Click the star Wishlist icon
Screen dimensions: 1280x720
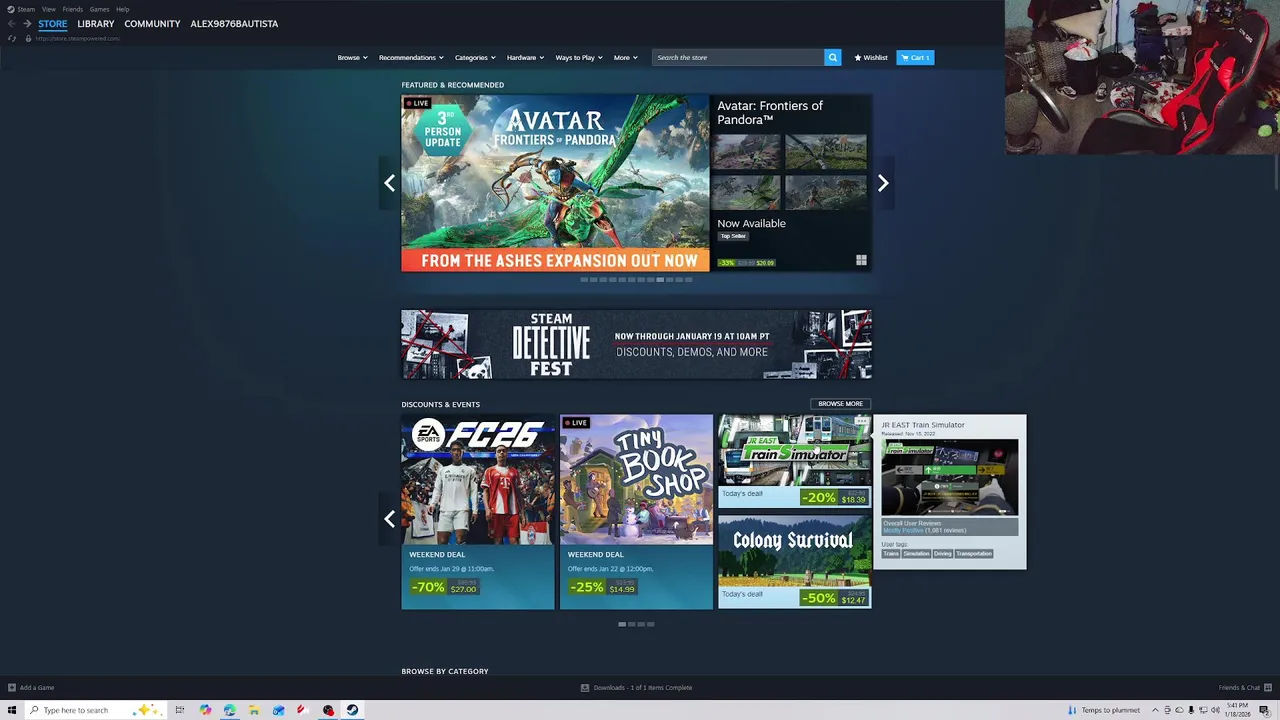[858, 57]
